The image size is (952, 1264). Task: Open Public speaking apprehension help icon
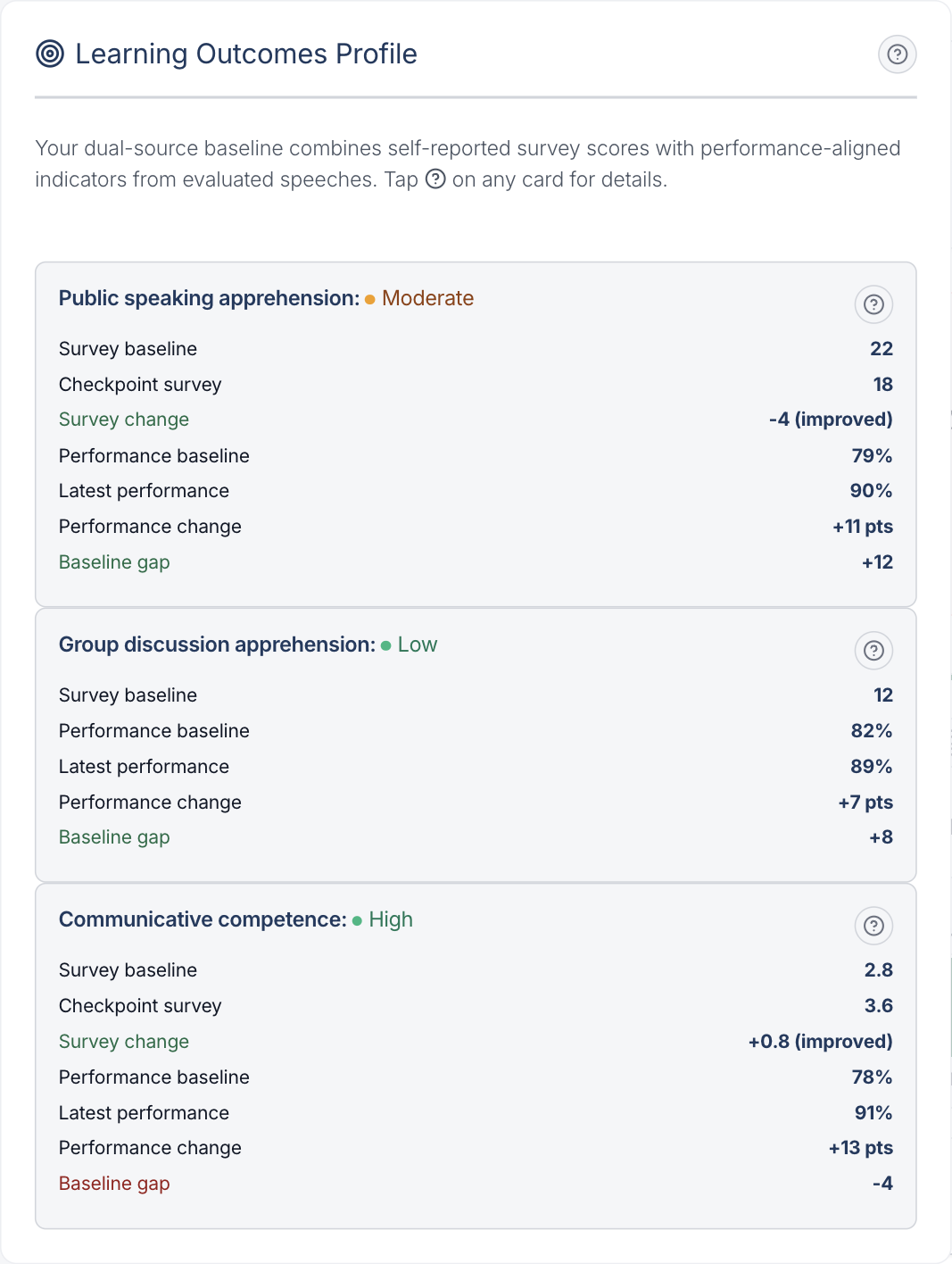[x=873, y=304]
